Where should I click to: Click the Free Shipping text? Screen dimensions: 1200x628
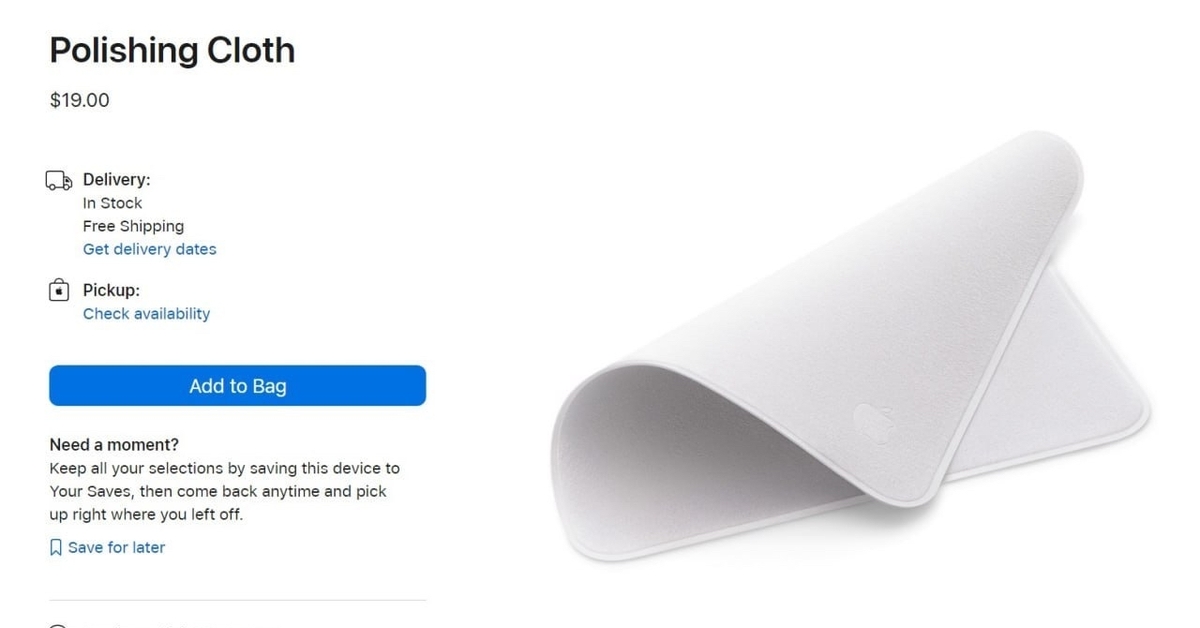133,226
